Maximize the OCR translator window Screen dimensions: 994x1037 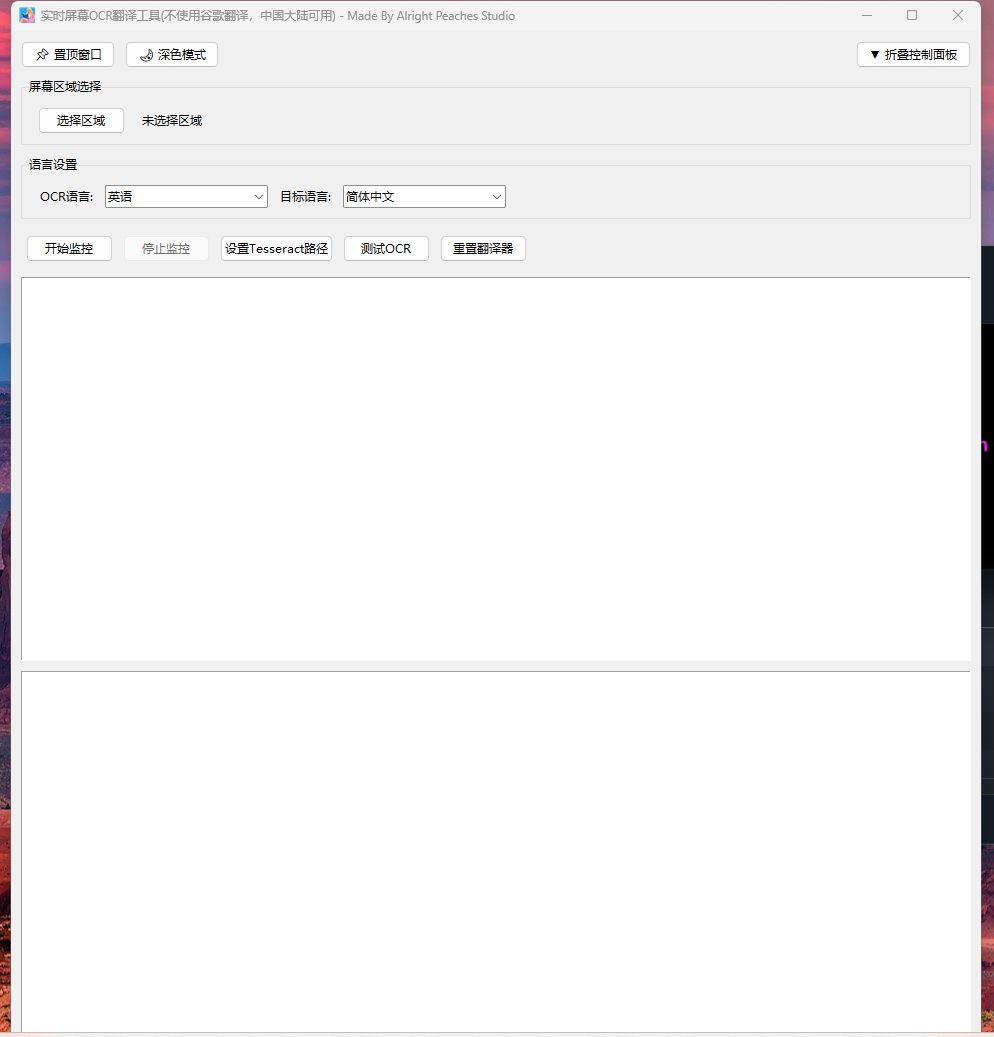click(912, 15)
